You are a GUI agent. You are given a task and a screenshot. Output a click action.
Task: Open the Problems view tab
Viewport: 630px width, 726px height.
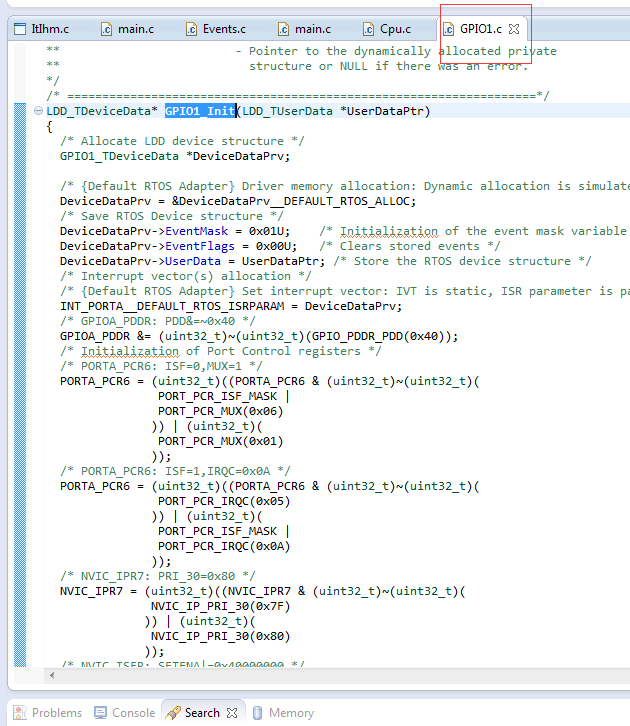click(48, 713)
